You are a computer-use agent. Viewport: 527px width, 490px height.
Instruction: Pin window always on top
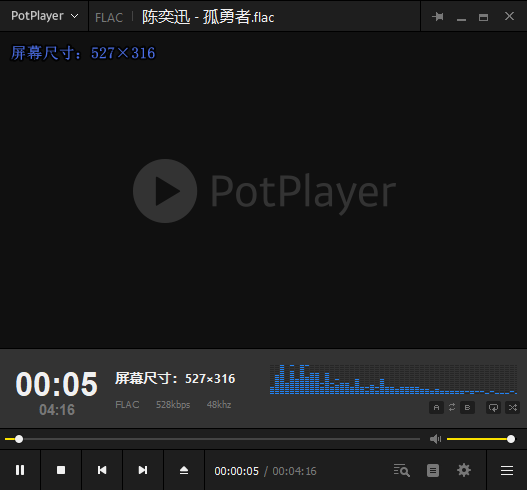(x=438, y=16)
